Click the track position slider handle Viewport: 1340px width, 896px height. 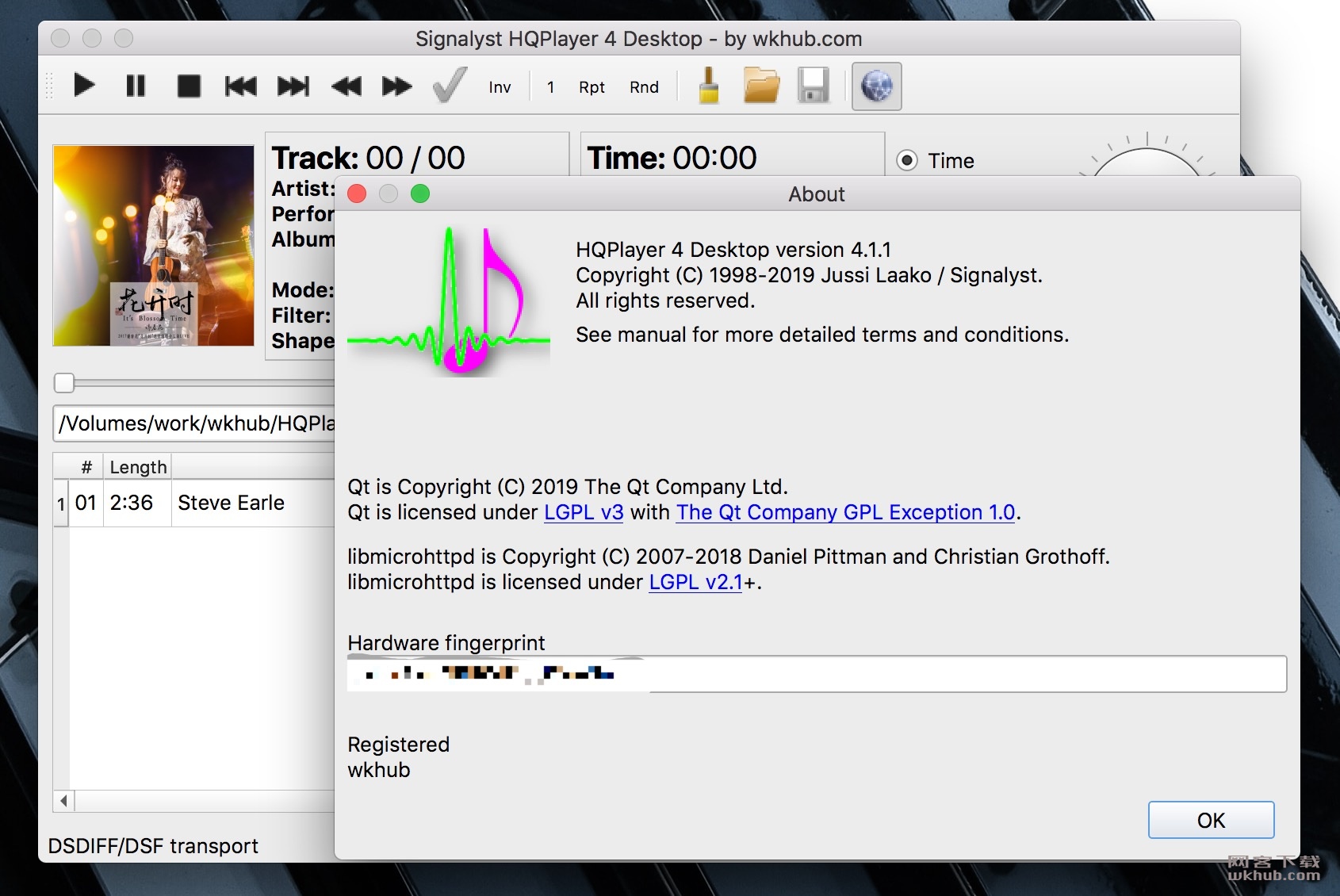tap(64, 383)
